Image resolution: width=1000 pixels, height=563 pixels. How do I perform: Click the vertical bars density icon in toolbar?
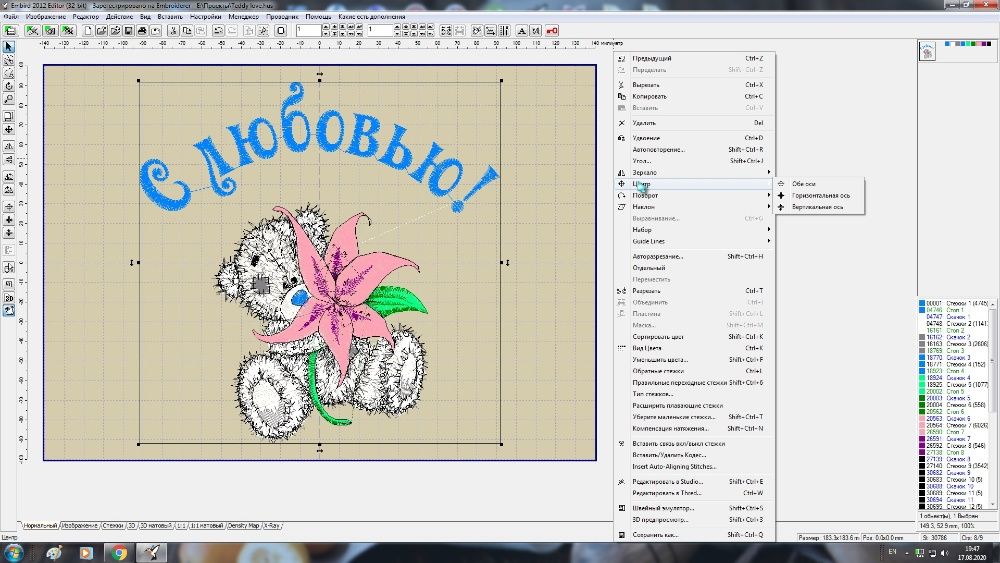[504, 30]
